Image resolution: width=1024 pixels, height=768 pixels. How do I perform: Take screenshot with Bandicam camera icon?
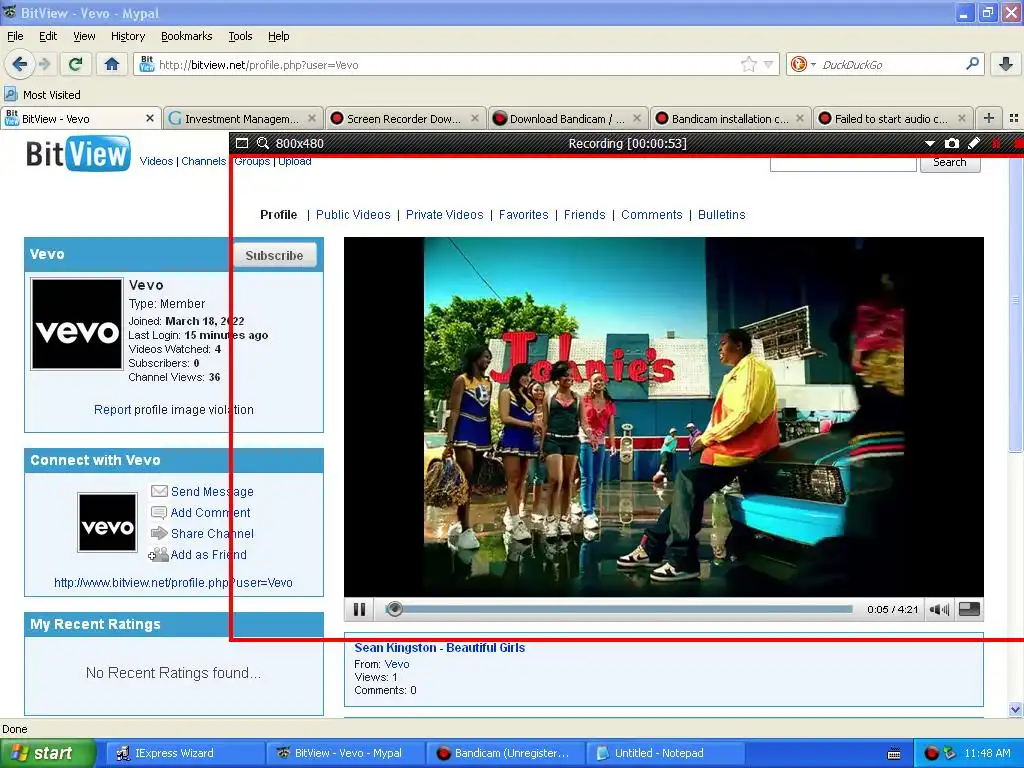coord(952,143)
